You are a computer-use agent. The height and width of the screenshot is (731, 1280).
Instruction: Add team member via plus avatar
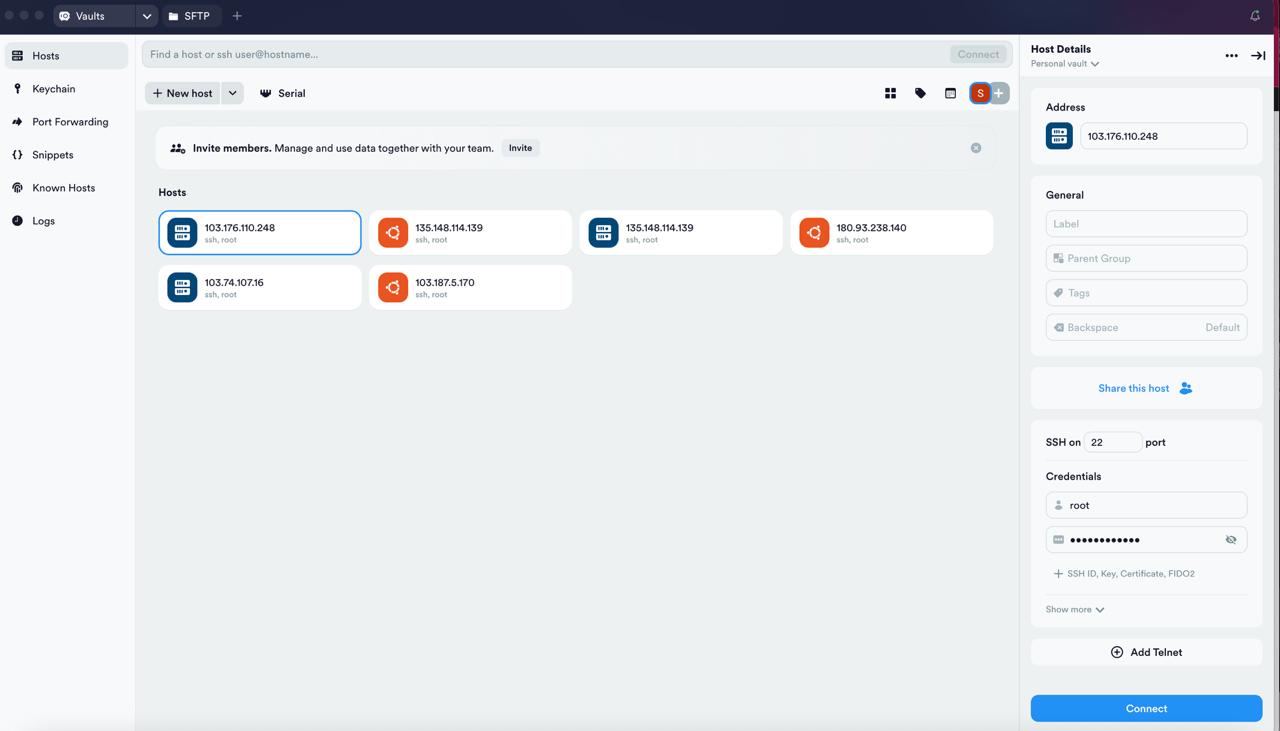pos(999,93)
